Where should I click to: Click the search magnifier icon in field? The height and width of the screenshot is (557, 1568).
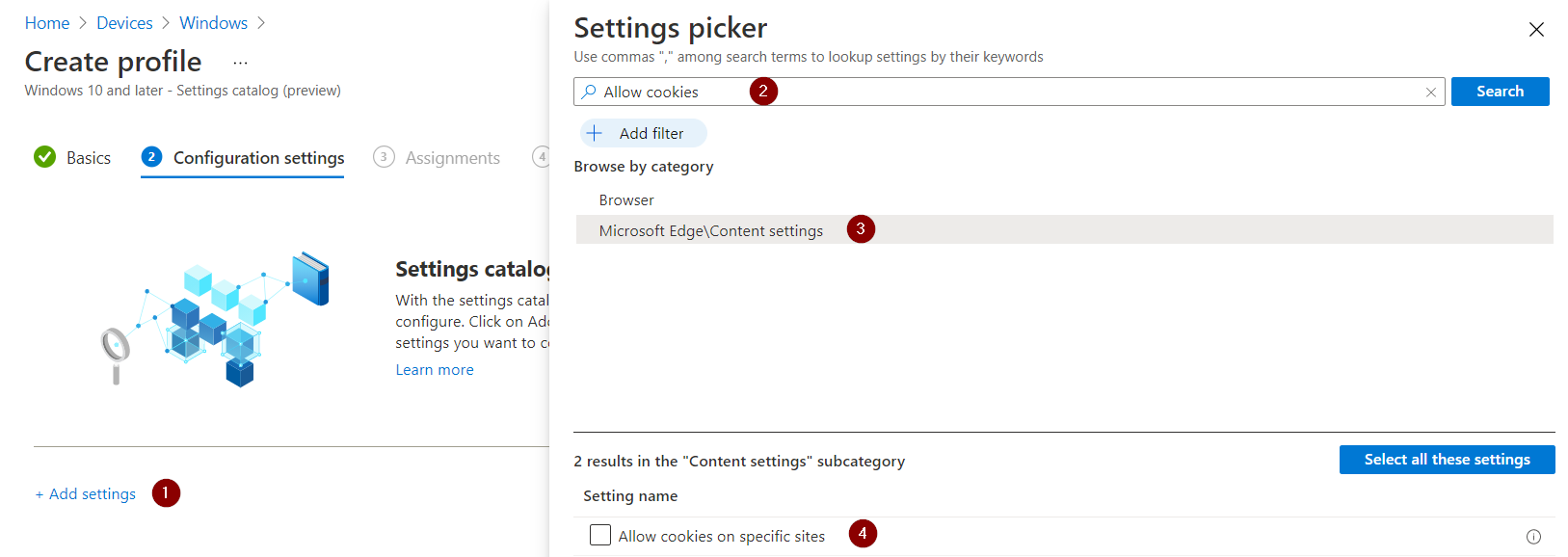589,92
